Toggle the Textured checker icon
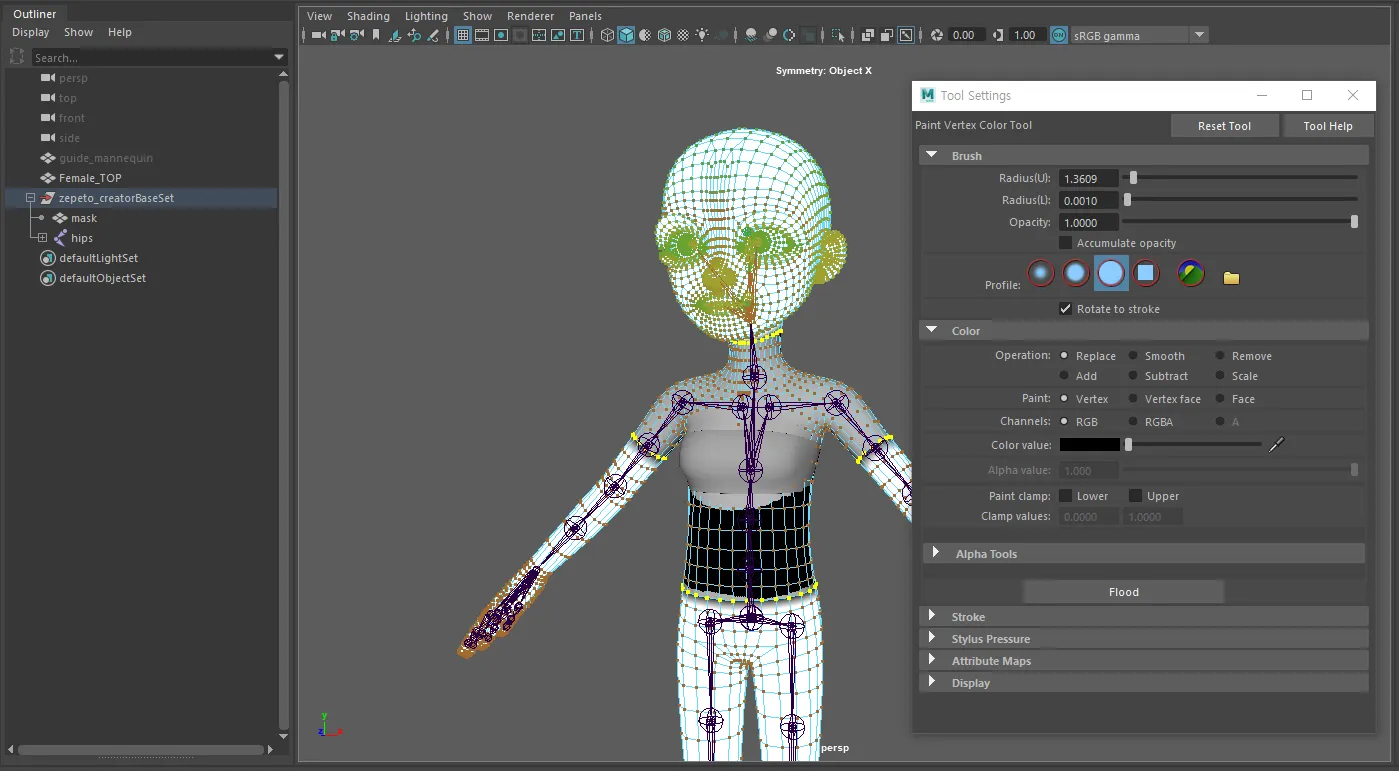Viewport: 1399px width, 771px height. click(683, 35)
